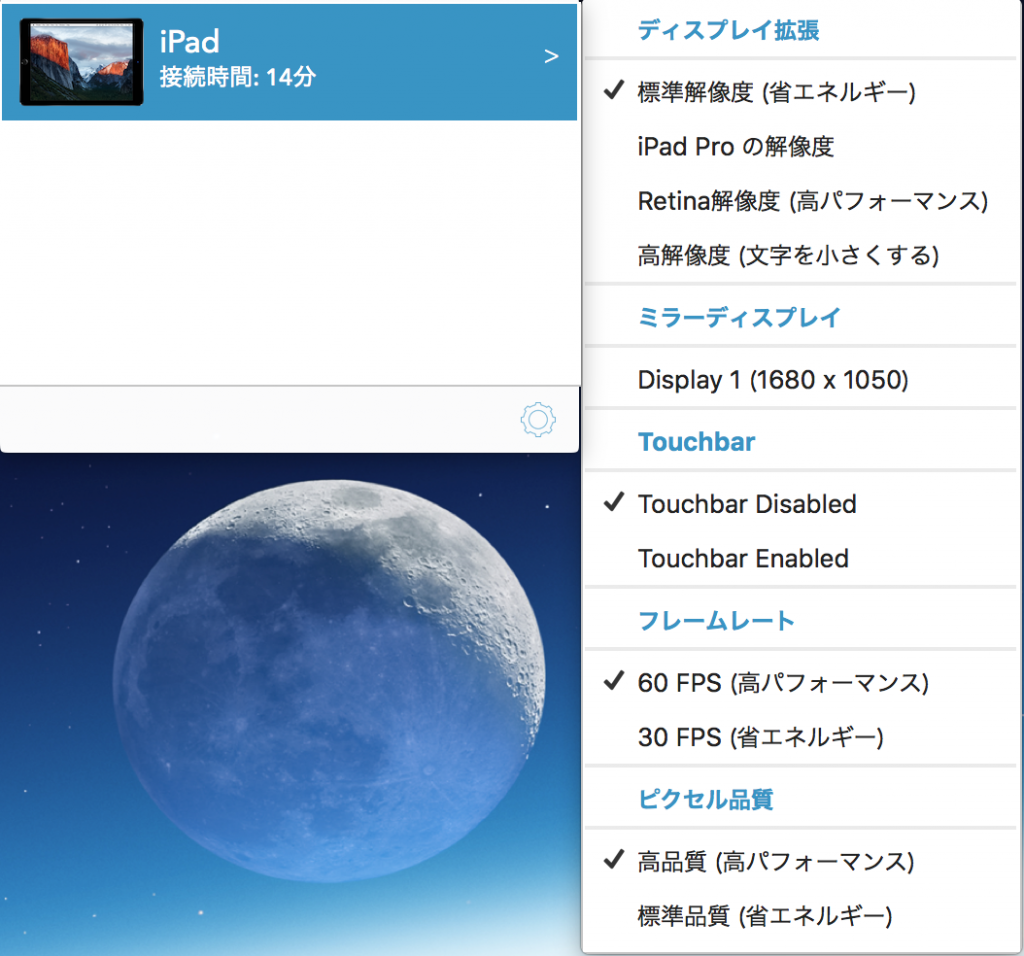
Task: Click the iPad screen thumbnail
Action: 82,62
